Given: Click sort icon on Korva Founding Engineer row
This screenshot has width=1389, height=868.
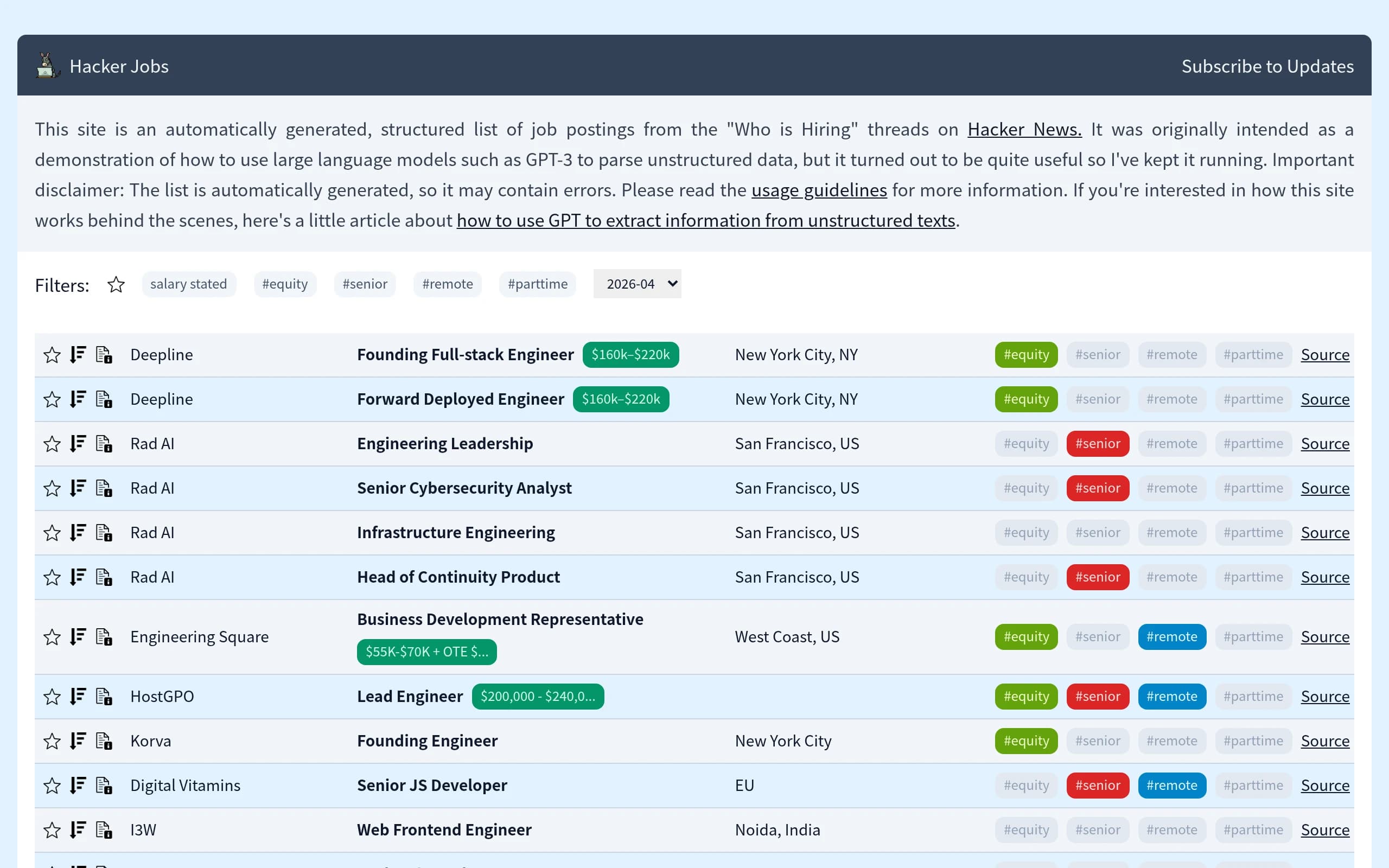Looking at the screenshot, I should (x=78, y=741).
